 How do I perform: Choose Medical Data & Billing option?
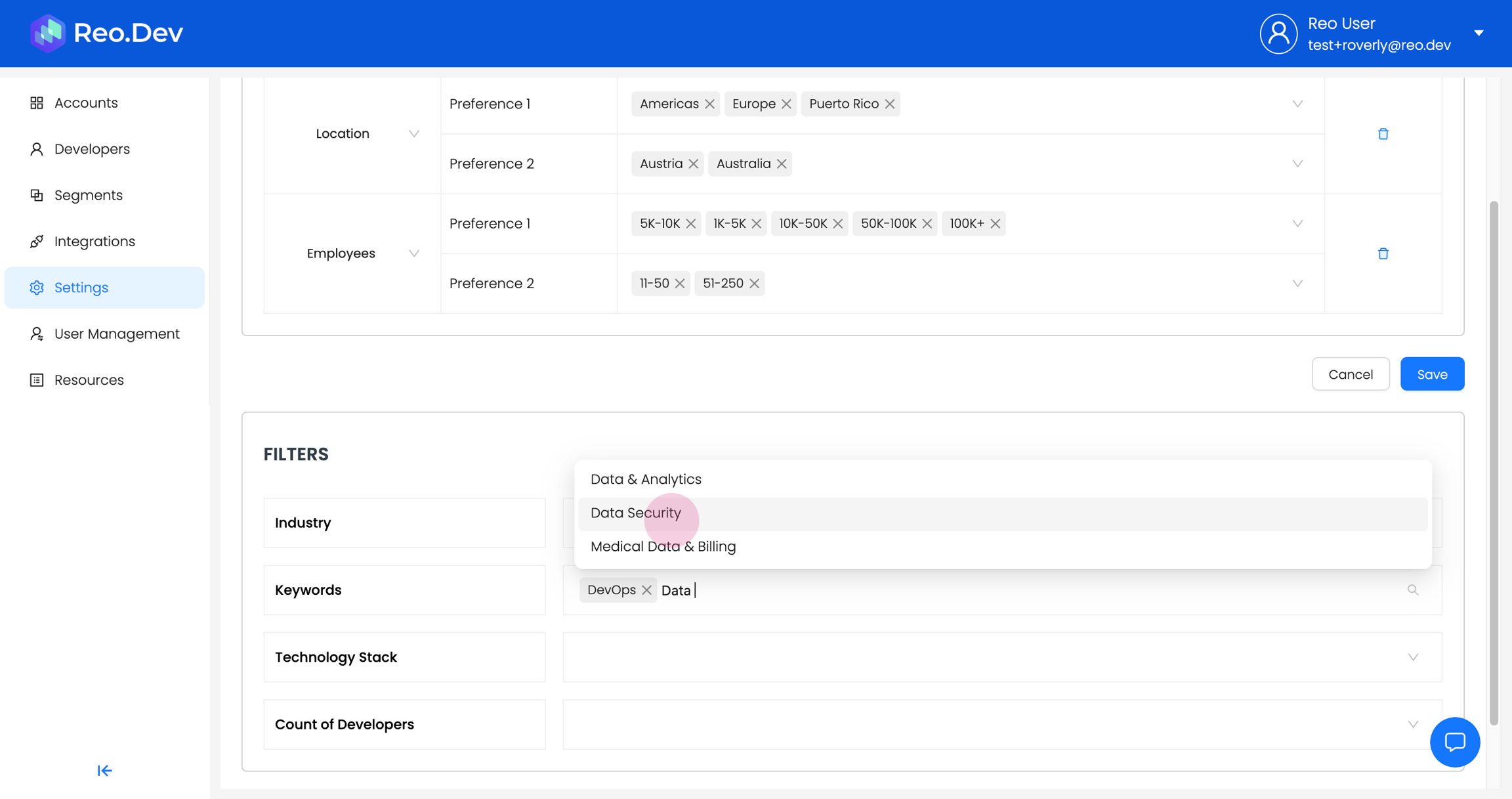[663, 546]
